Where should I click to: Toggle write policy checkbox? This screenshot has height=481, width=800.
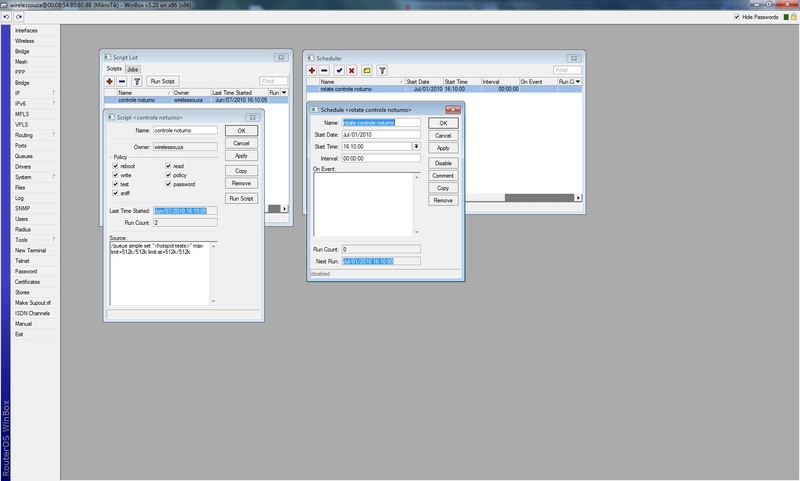click(x=115, y=175)
